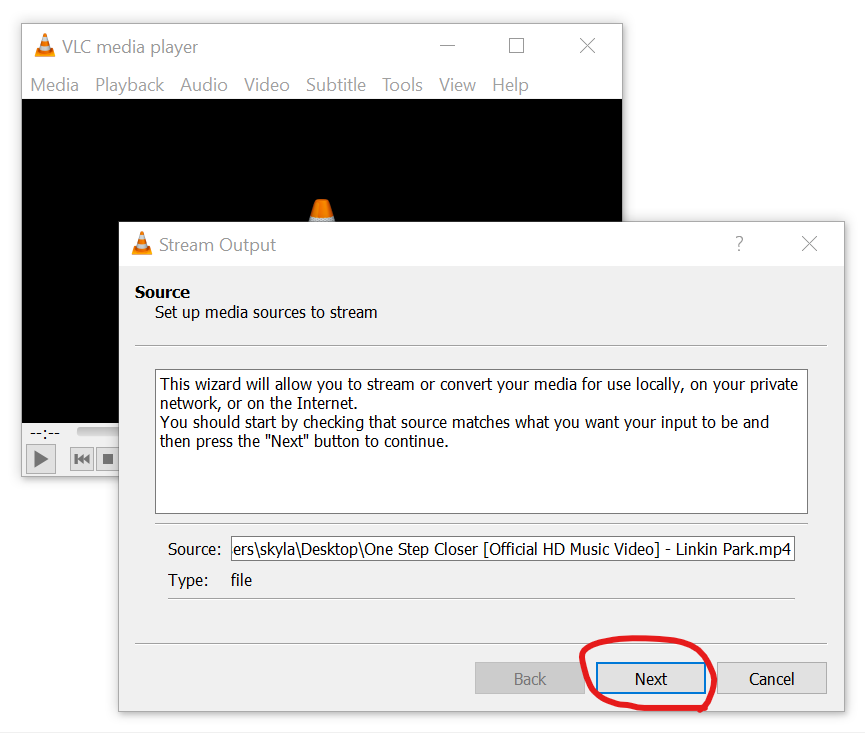Click the Stop playback button in VLC
Image resolution: width=865 pixels, height=733 pixels.
(108, 459)
